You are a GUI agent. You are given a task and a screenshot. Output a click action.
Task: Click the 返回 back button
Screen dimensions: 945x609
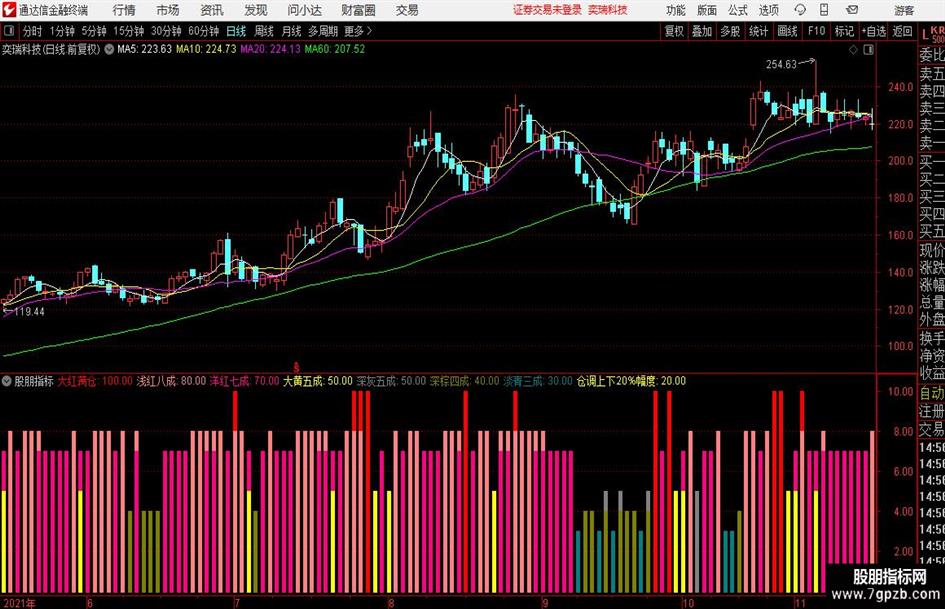click(x=902, y=31)
